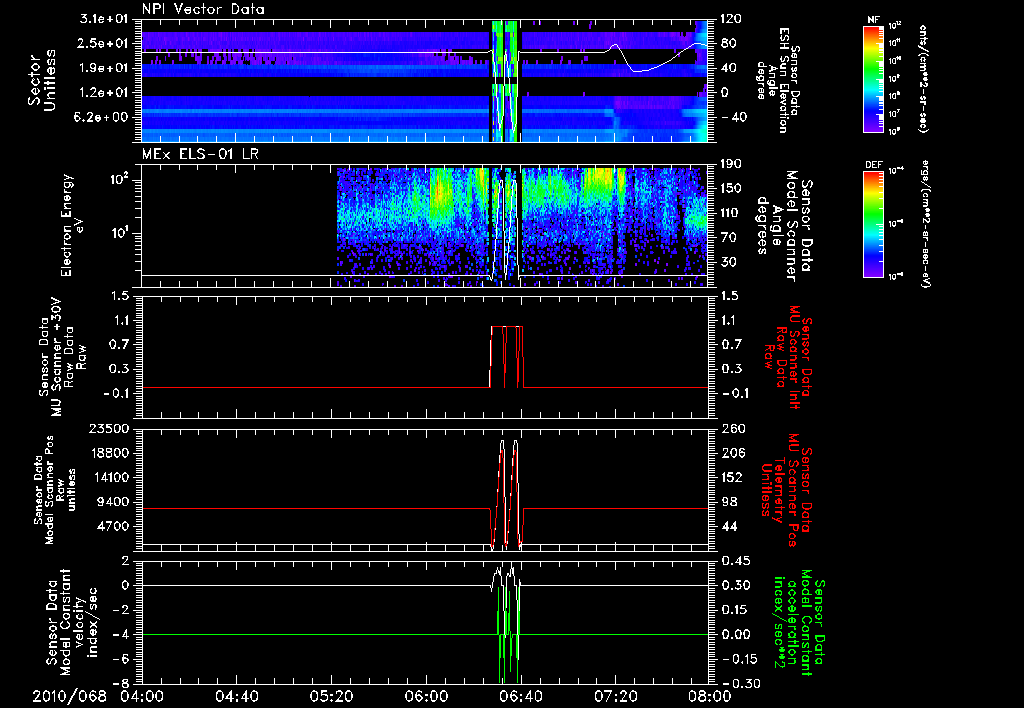This screenshot has height=708, width=1024.
Task: Click the '110' scanner angle tick value
Action: coord(731,213)
